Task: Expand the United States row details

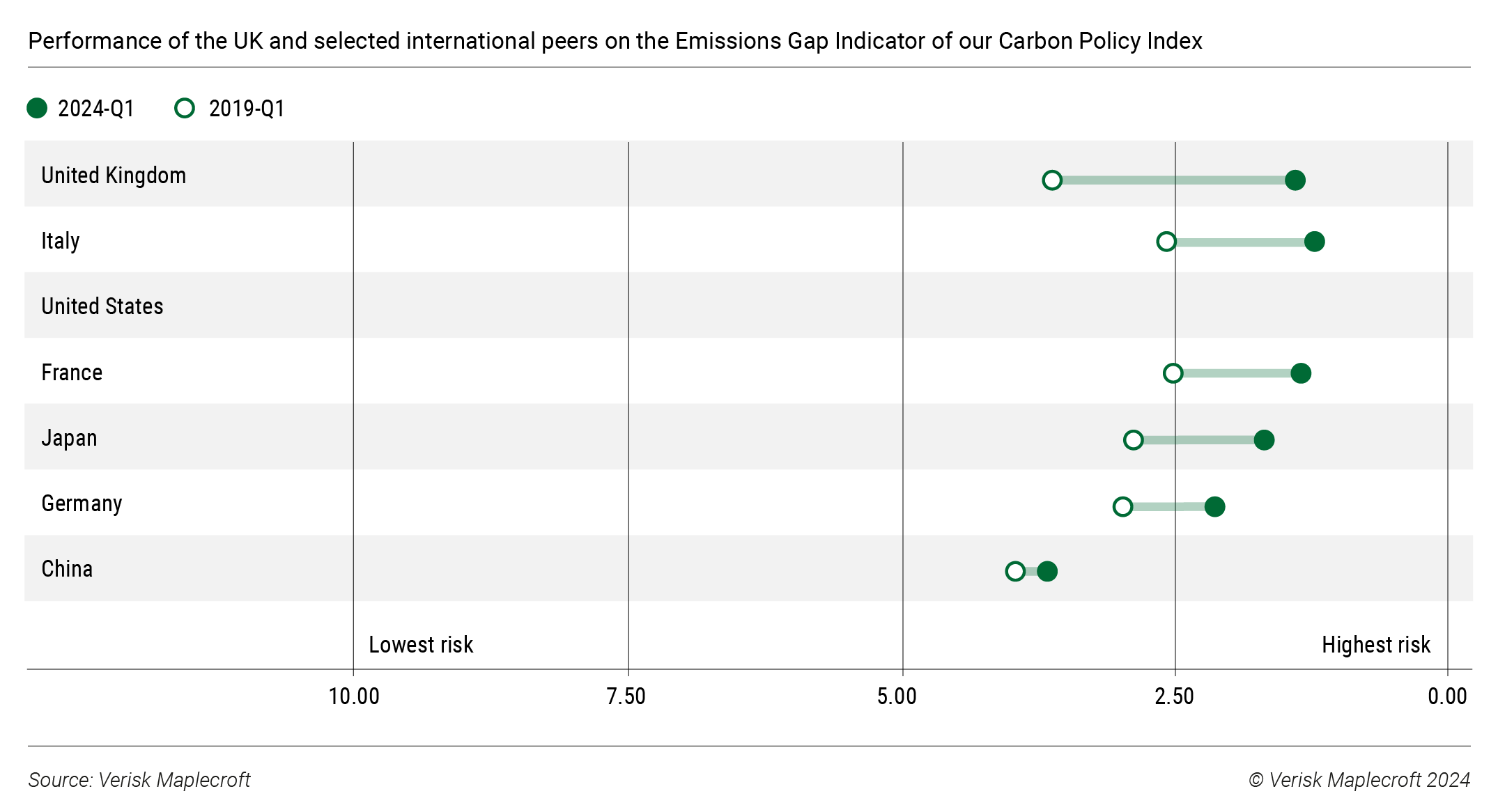Action: 102,306
